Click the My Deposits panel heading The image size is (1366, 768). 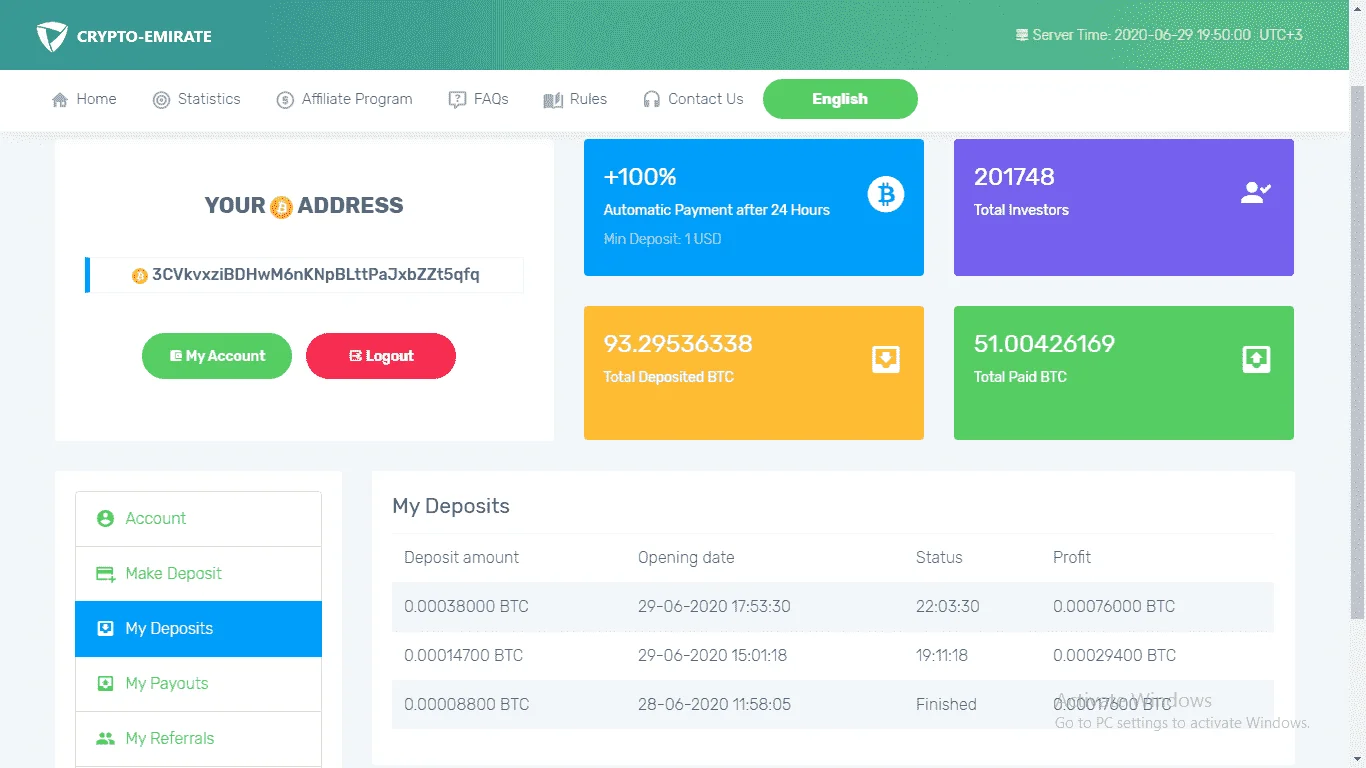[451, 506]
